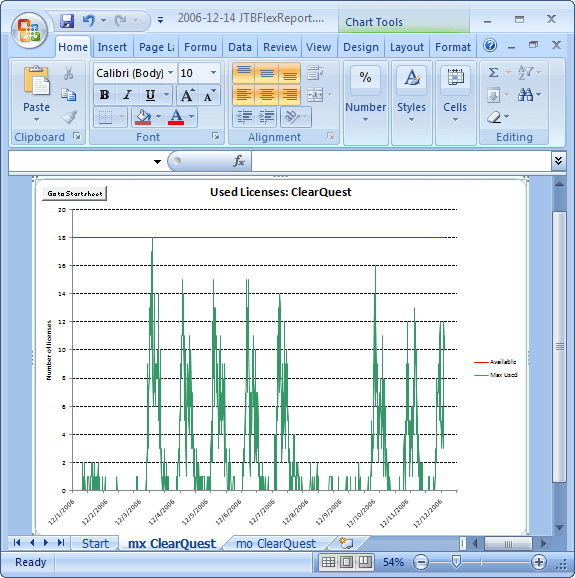Toggle Bold formatting
This screenshot has height=578, width=575.
coord(105,95)
